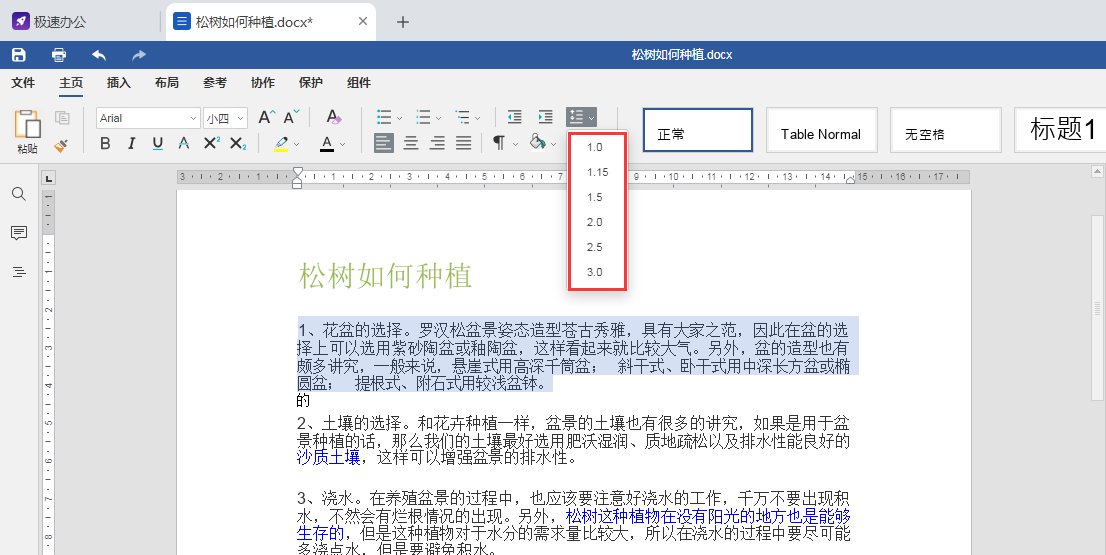Click the format painter brush icon
The width and height of the screenshot is (1106, 555).
(x=61, y=145)
